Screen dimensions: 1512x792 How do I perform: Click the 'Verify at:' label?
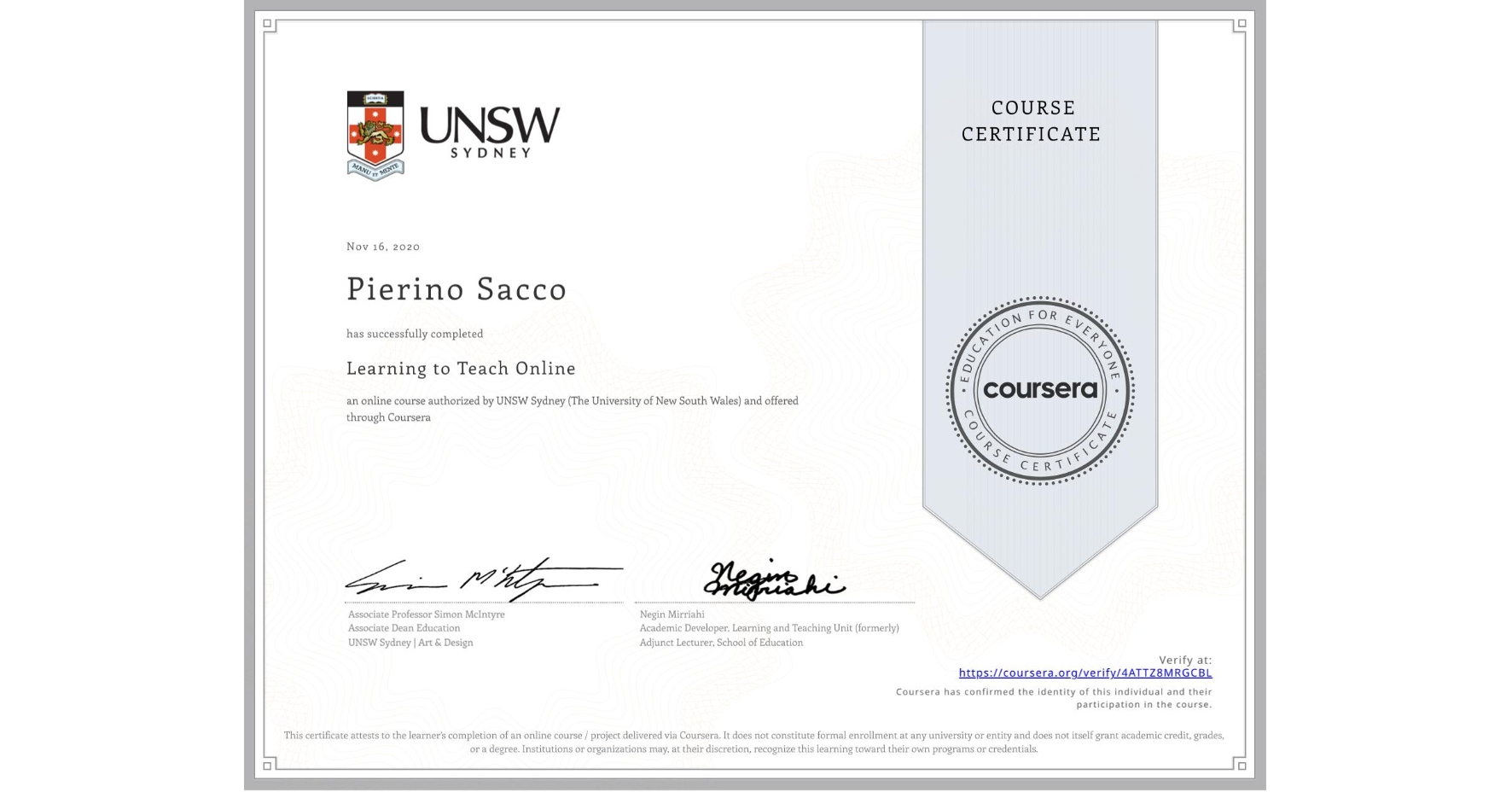coord(1185,660)
